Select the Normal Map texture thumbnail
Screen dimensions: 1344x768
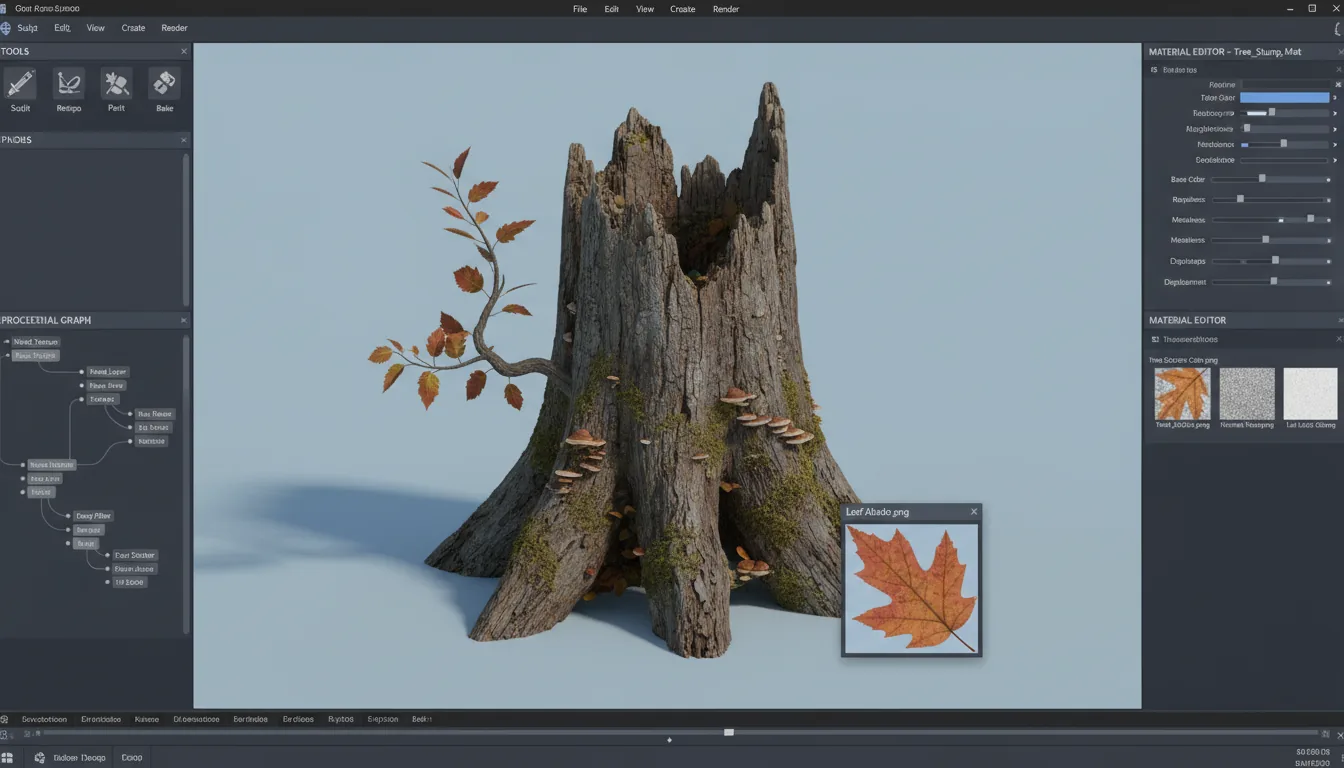pos(1246,393)
